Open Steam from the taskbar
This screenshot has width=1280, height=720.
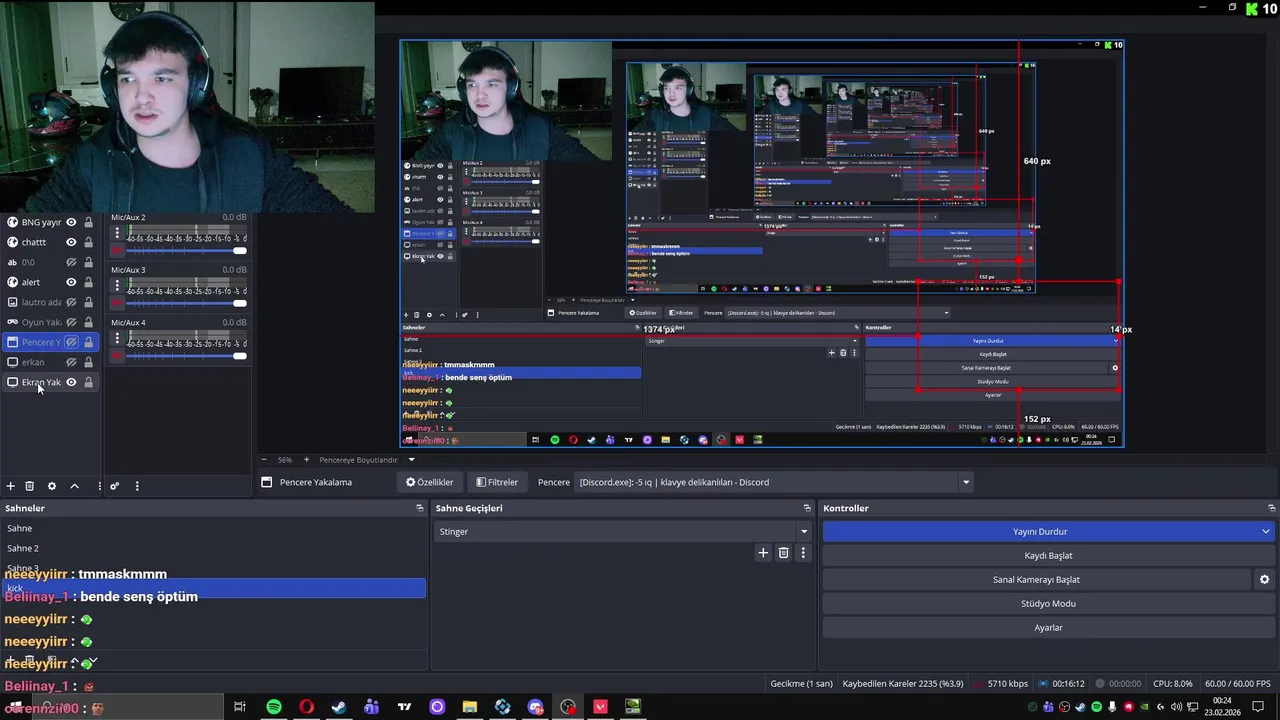click(x=339, y=707)
